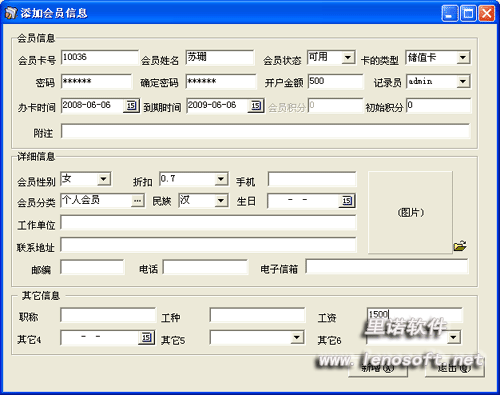Viewport: 500px width, 395px height.
Task: Open the 会员性别 dropdown
Action: pyautogui.click(x=104, y=179)
